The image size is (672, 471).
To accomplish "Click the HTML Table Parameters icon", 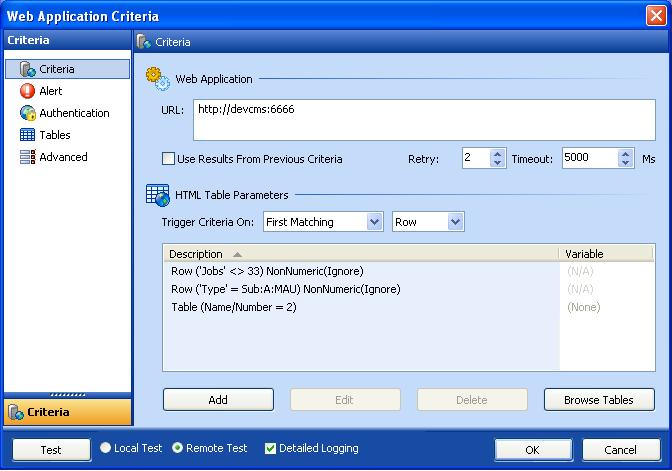I will point(158,195).
